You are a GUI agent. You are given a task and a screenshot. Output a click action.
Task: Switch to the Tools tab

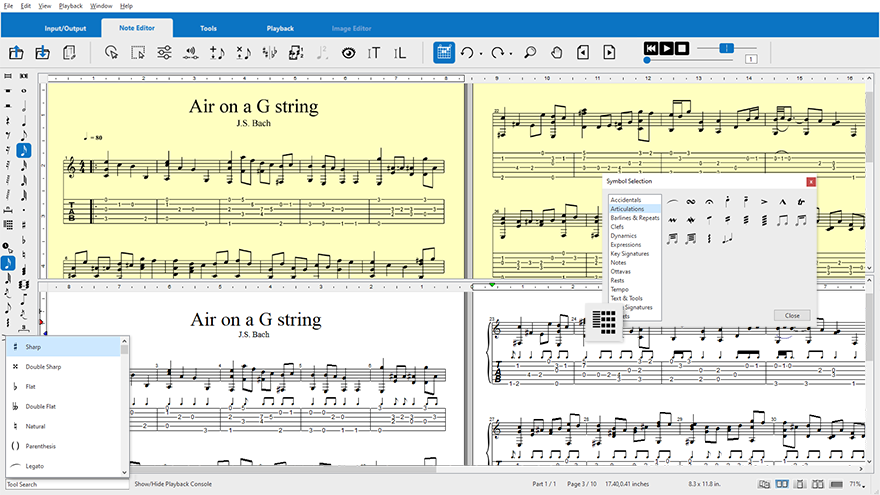point(208,28)
